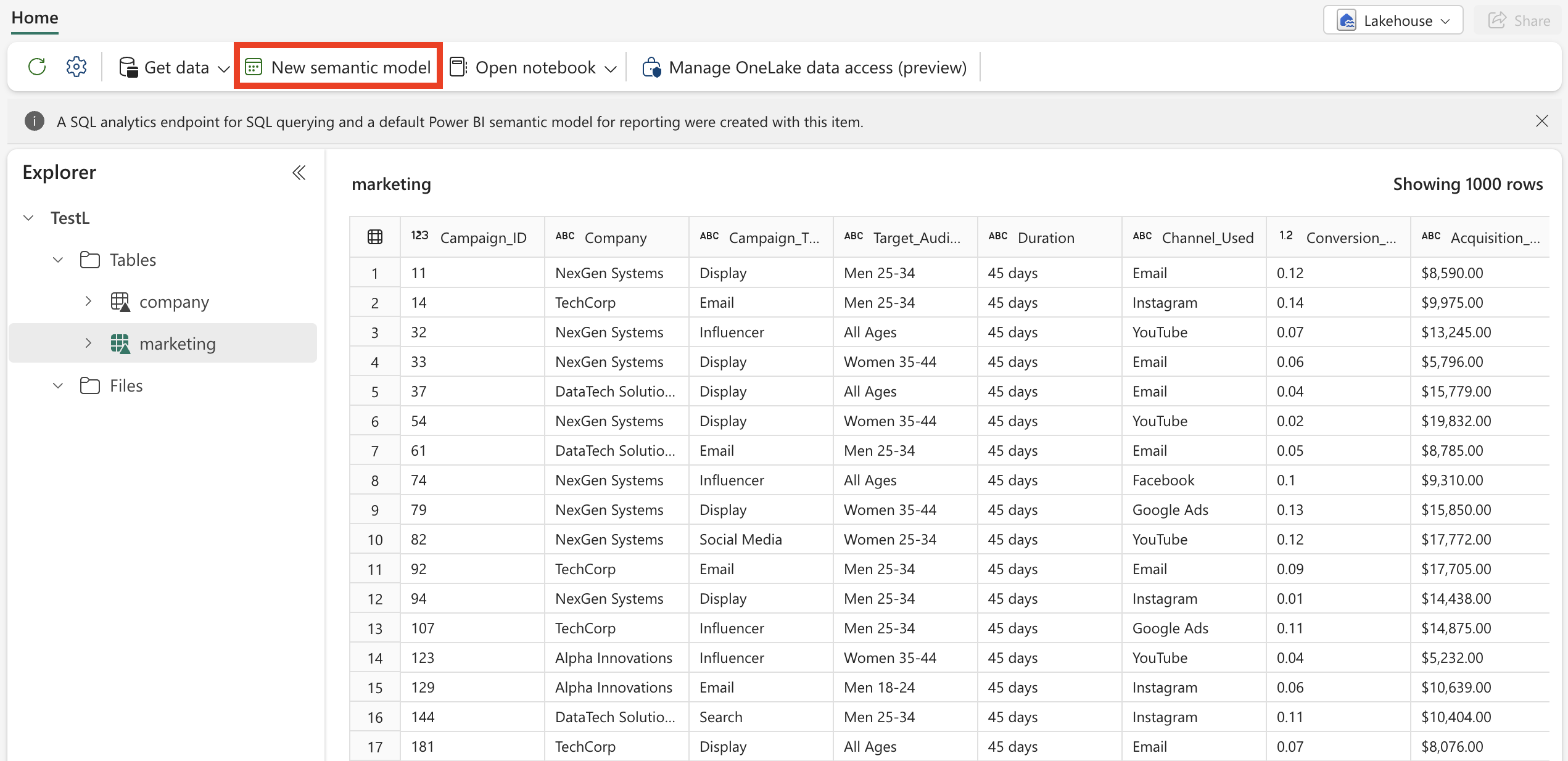
Task: Collapse the Explorer pane with double-chevron
Action: click(x=299, y=173)
